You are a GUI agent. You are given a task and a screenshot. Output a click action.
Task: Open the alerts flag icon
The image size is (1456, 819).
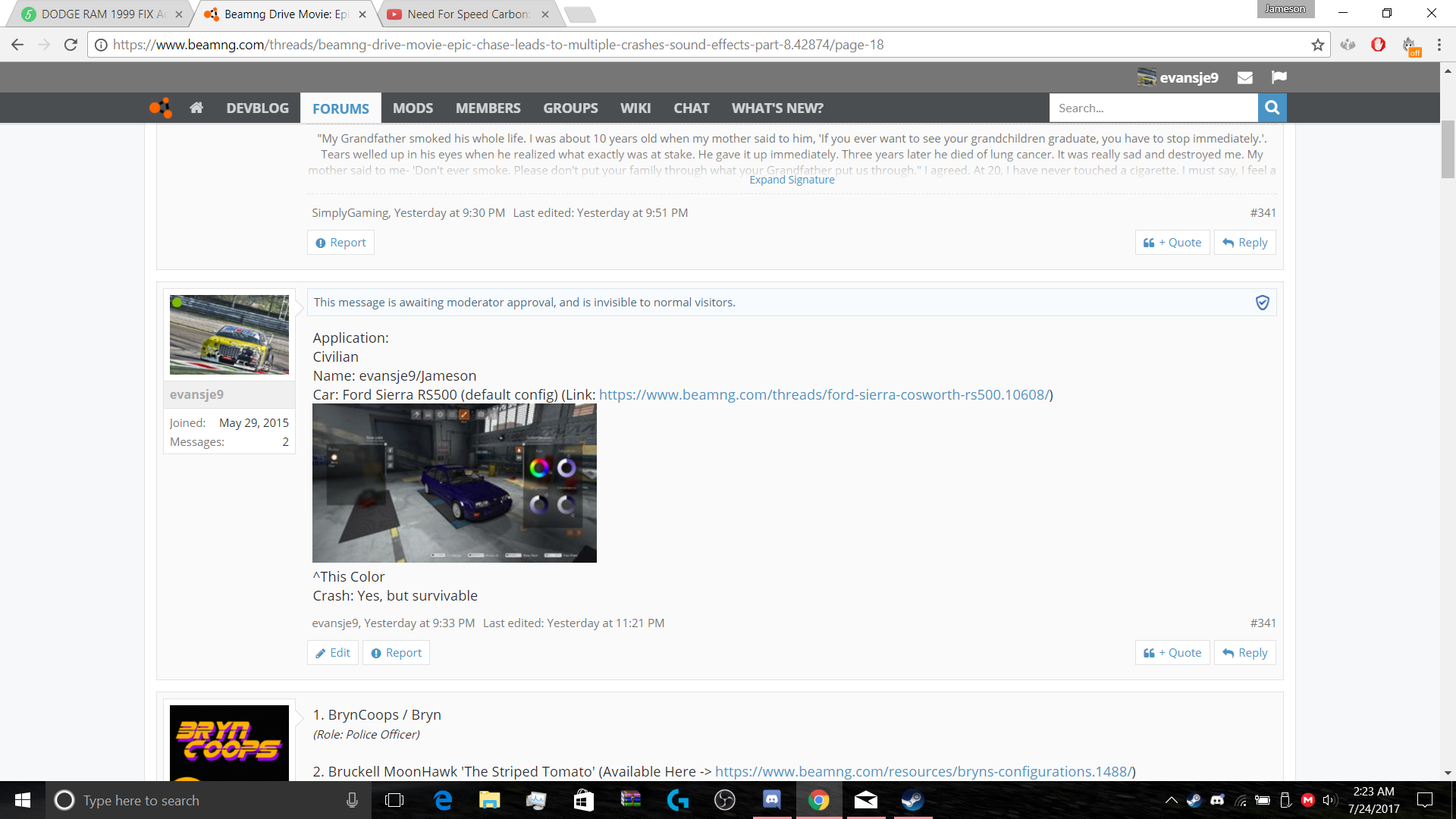(x=1279, y=77)
